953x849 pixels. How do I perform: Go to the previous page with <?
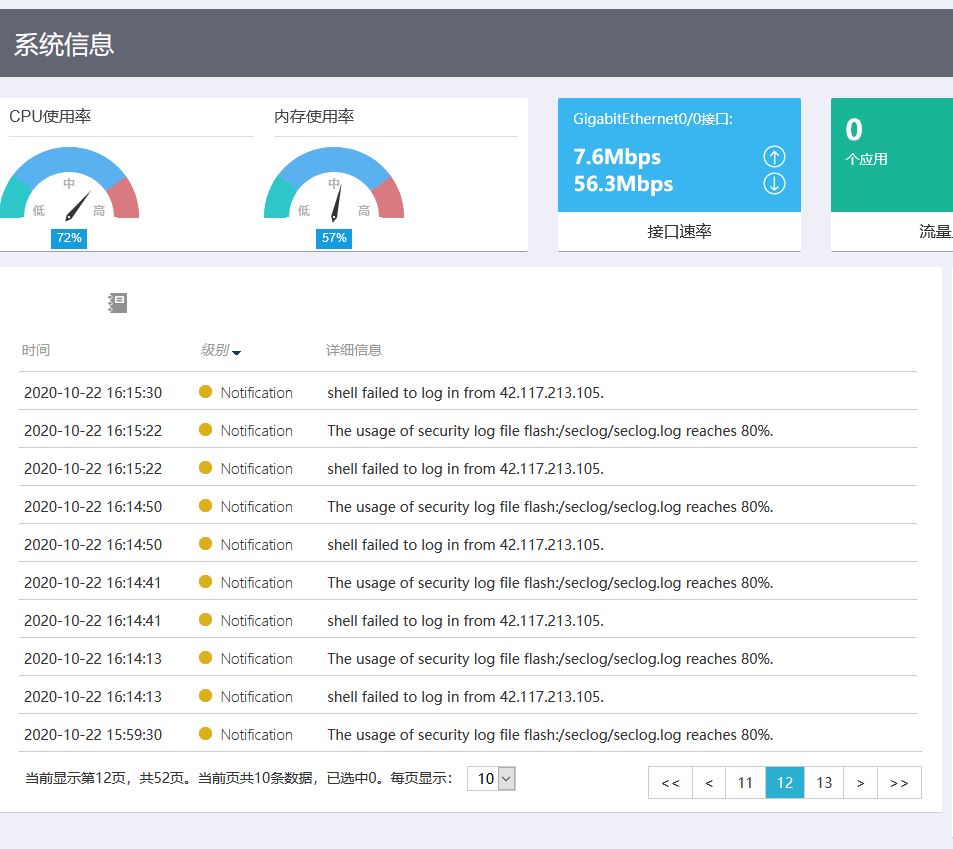click(x=709, y=783)
